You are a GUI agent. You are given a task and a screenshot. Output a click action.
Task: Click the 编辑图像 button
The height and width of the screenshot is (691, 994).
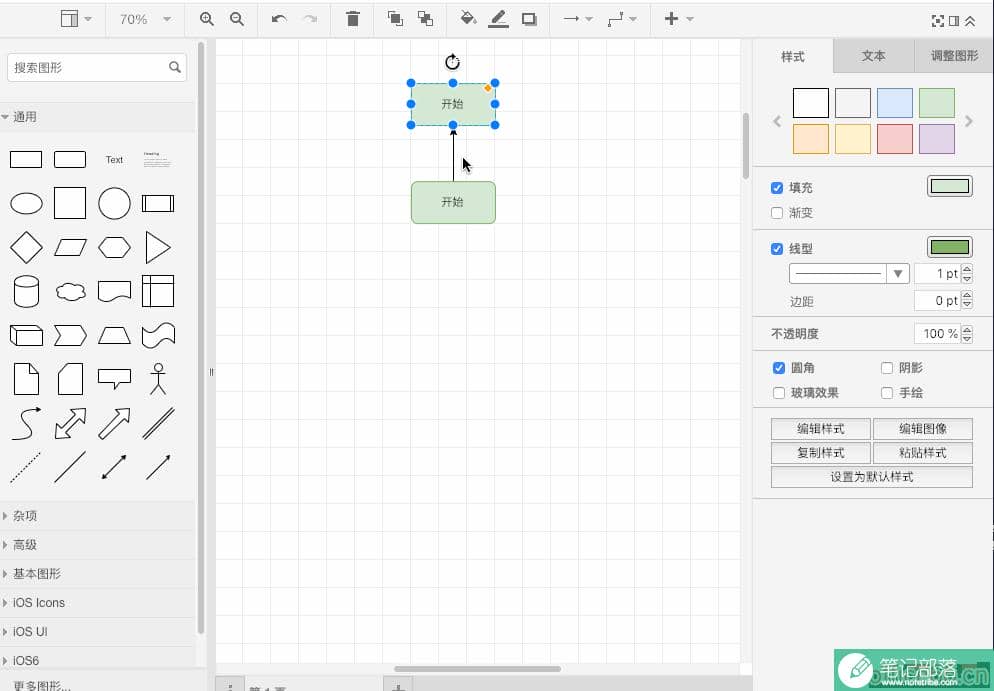point(923,429)
